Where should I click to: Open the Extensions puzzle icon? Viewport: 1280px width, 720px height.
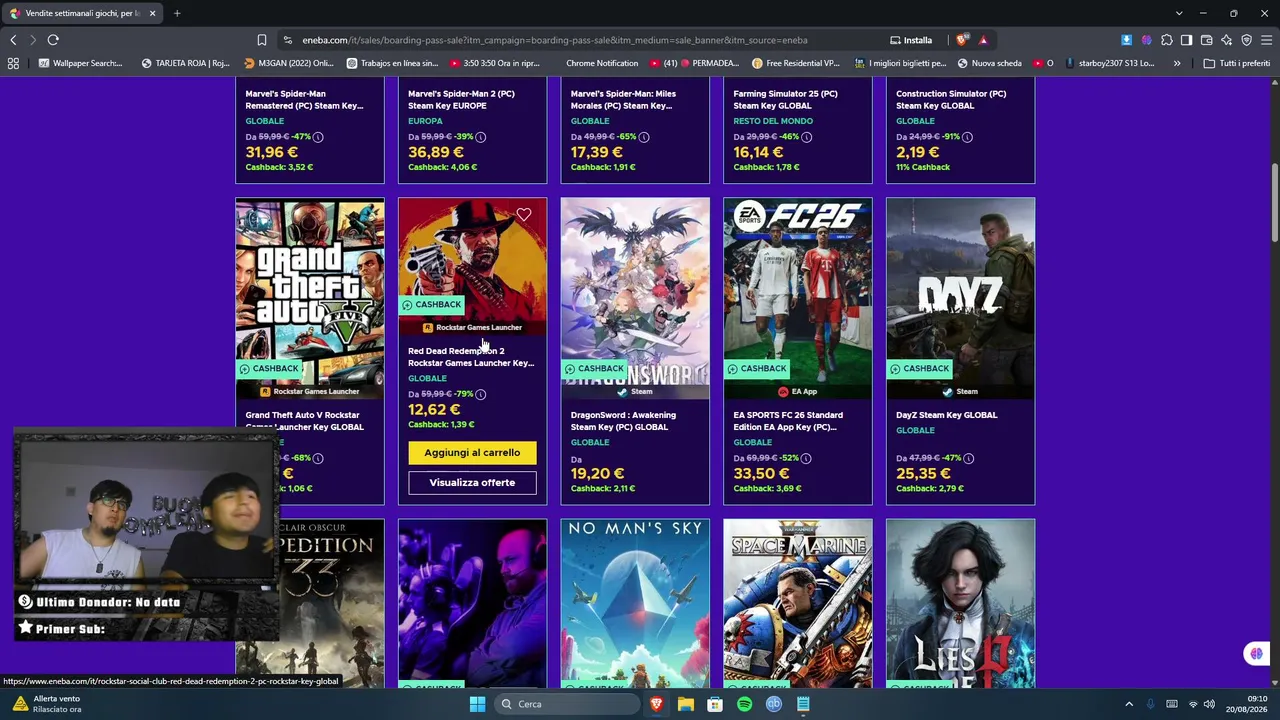pos(1166,40)
